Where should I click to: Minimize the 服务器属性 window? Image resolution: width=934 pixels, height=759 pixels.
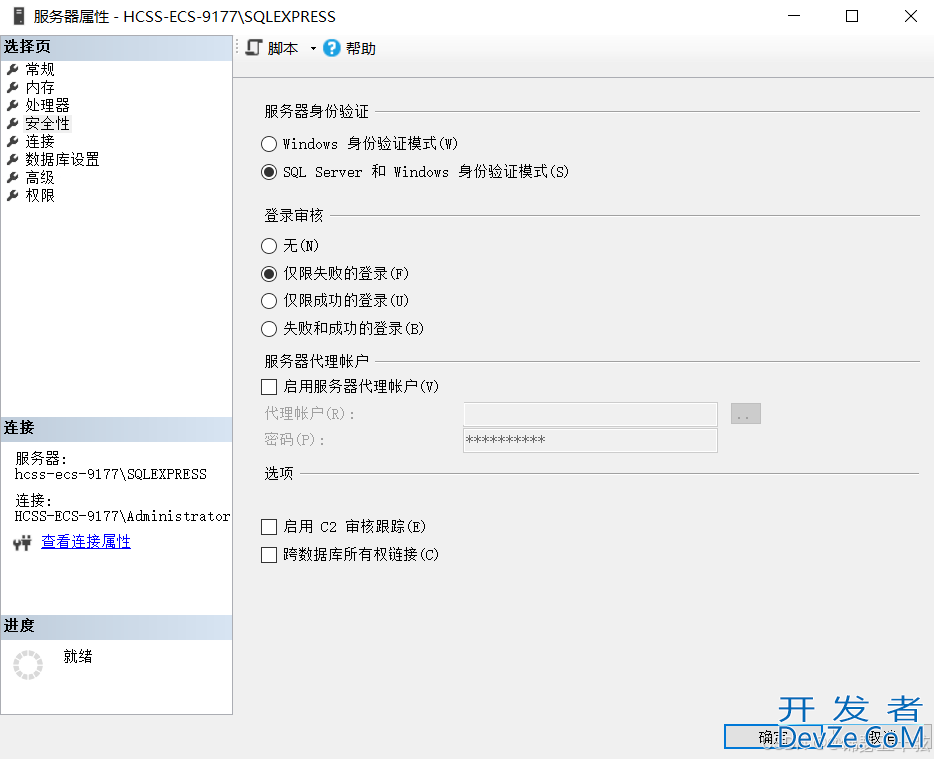point(793,16)
